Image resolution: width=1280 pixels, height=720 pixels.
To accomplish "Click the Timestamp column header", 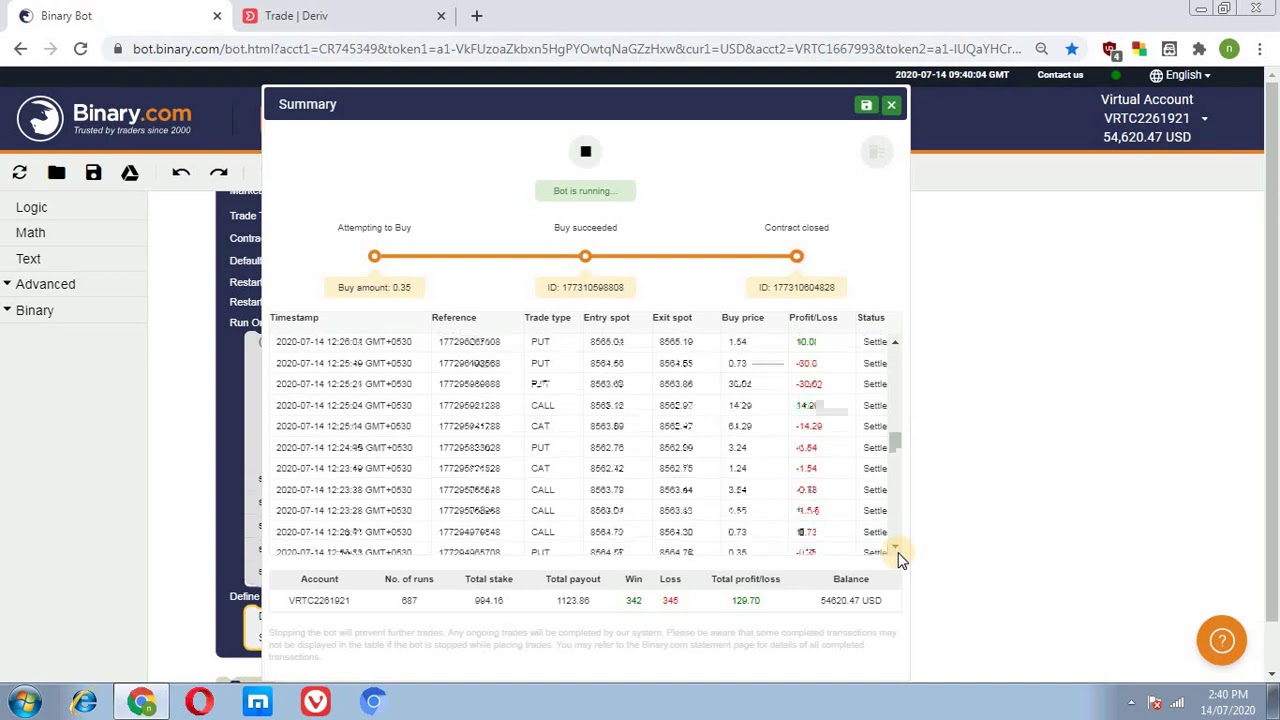I will pyautogui.click(x=294, y=318).
